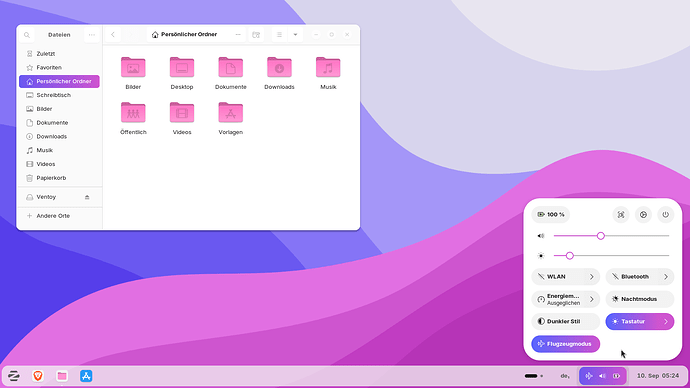Select Musik in the sidebar
690x388 pixels.
click(x=59, y=150)
